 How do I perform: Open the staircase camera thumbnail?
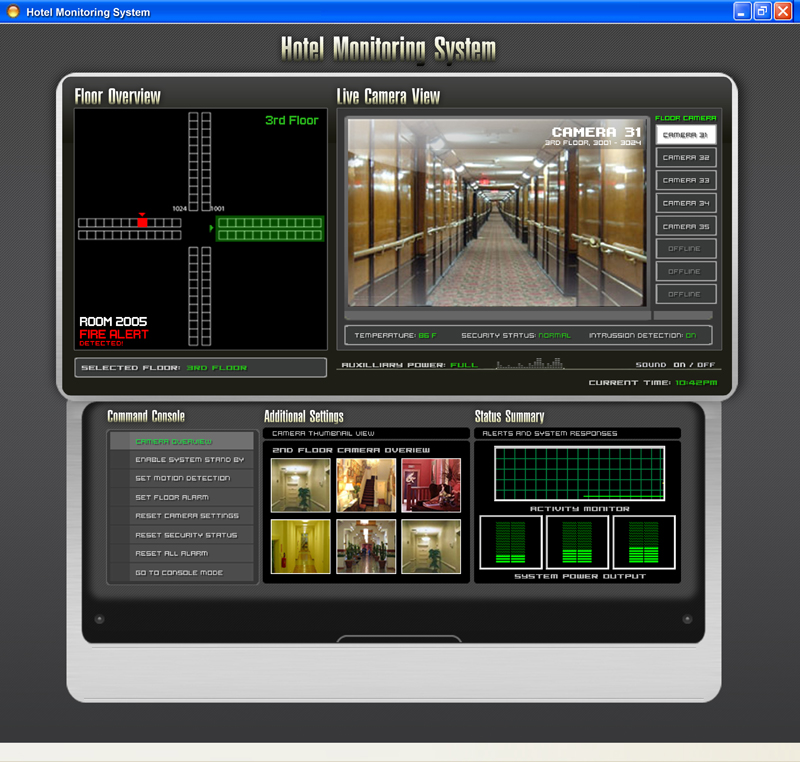[366, 485]
